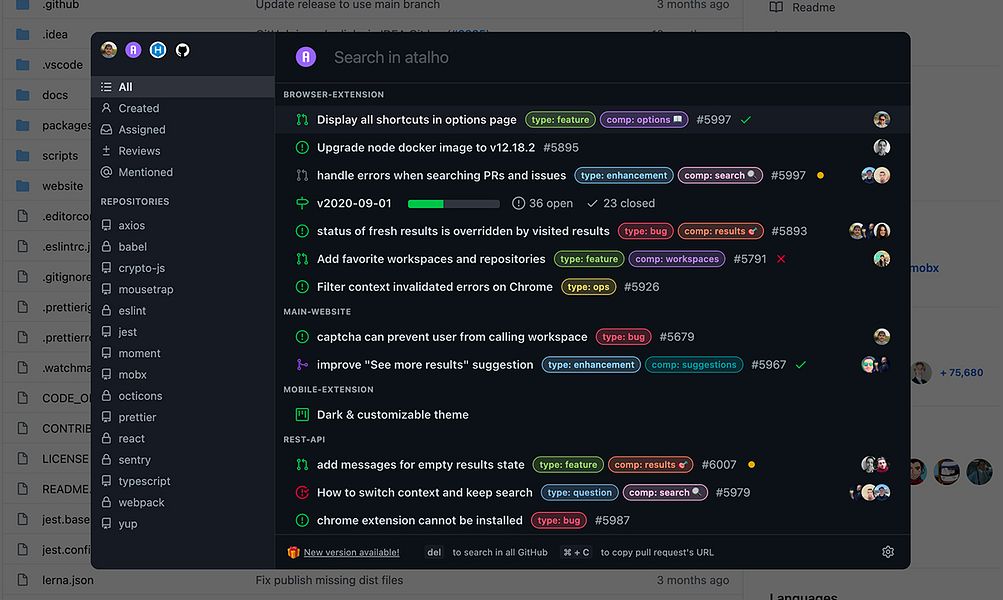The height and width of the screenshot is (600, 1003).
Task: Click the GitHub octocat icon
Action: [x=182, y=50]
